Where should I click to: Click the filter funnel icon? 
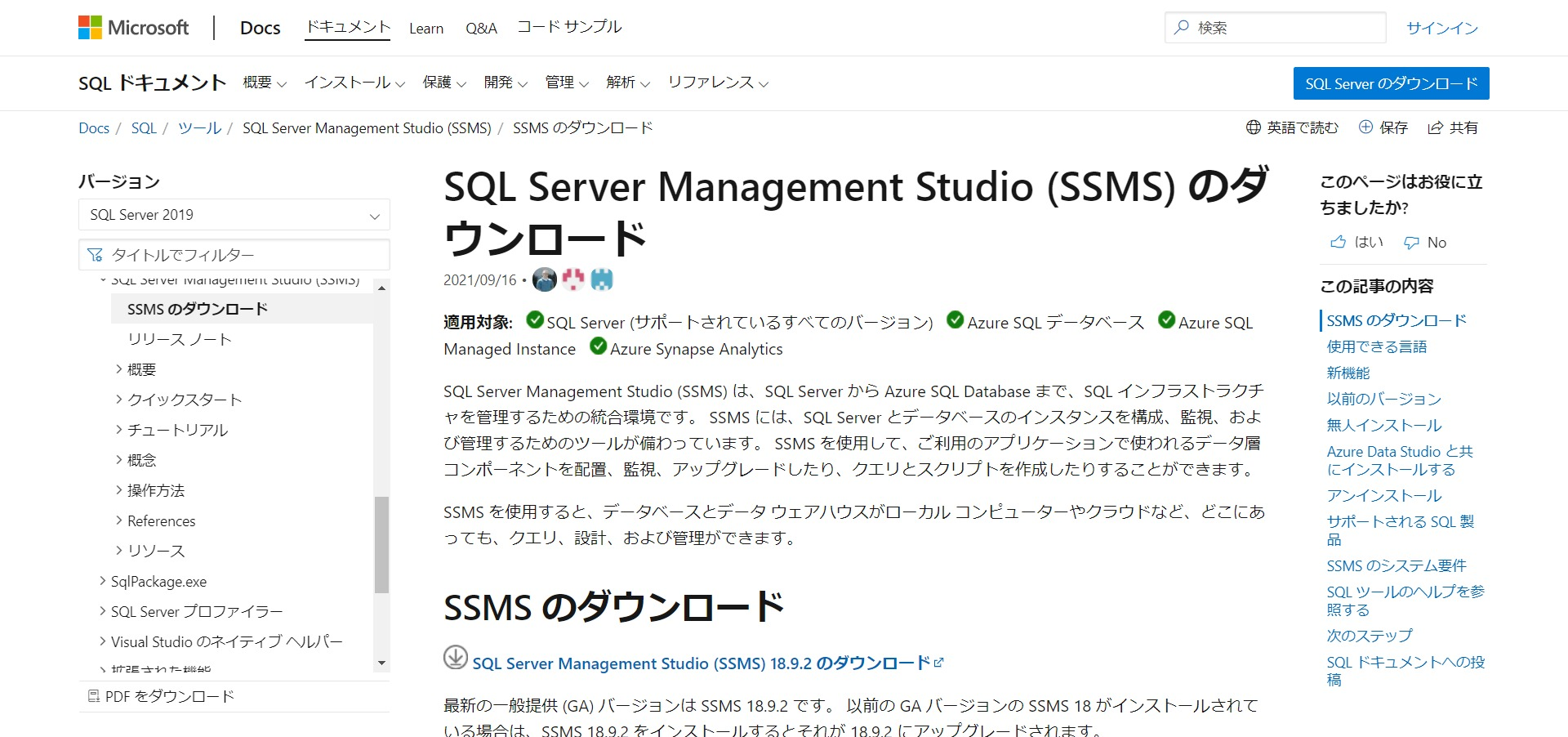(x=96, y=255)
